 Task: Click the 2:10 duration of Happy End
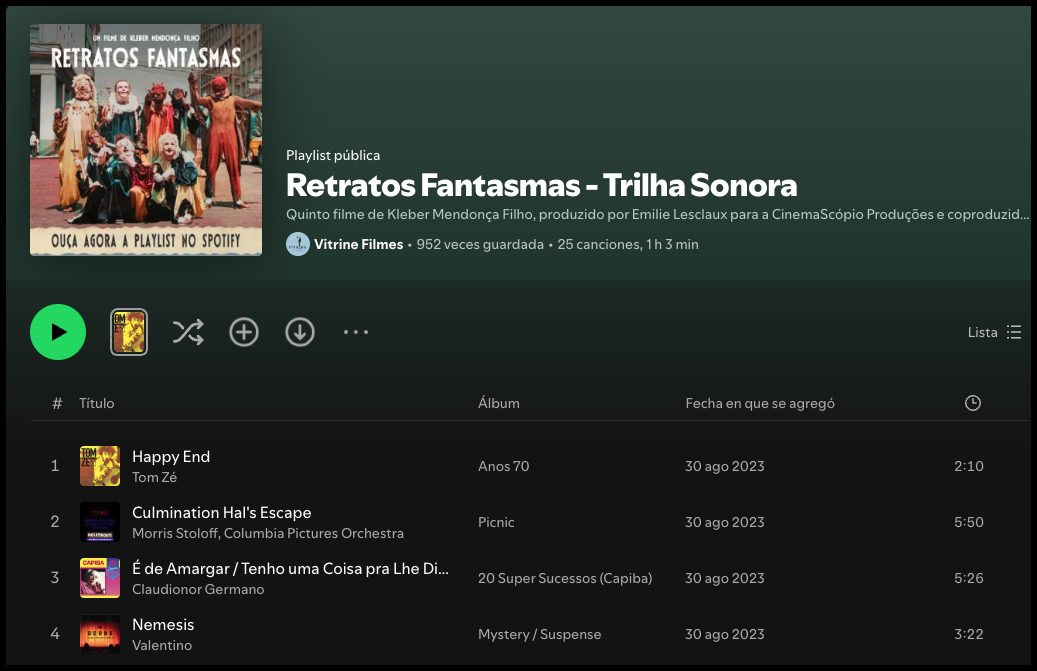(968, 466)
